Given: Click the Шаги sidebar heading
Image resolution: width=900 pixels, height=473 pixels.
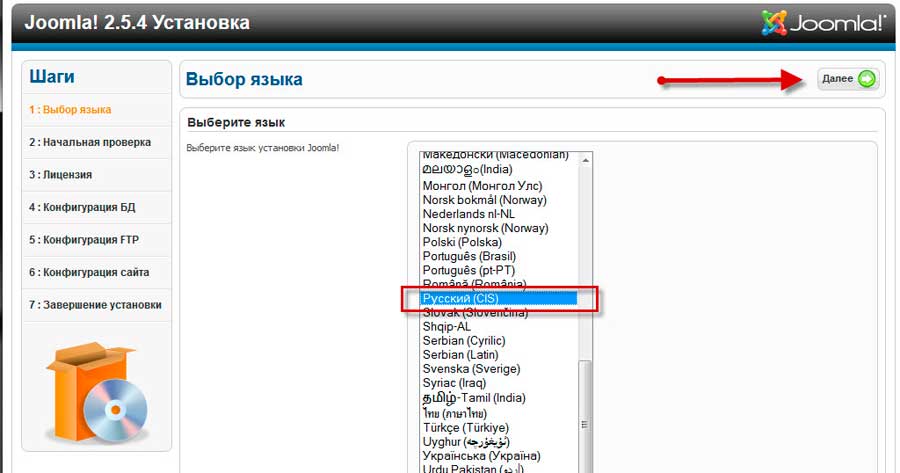Looking at the screenshot, I should [52, 76].
